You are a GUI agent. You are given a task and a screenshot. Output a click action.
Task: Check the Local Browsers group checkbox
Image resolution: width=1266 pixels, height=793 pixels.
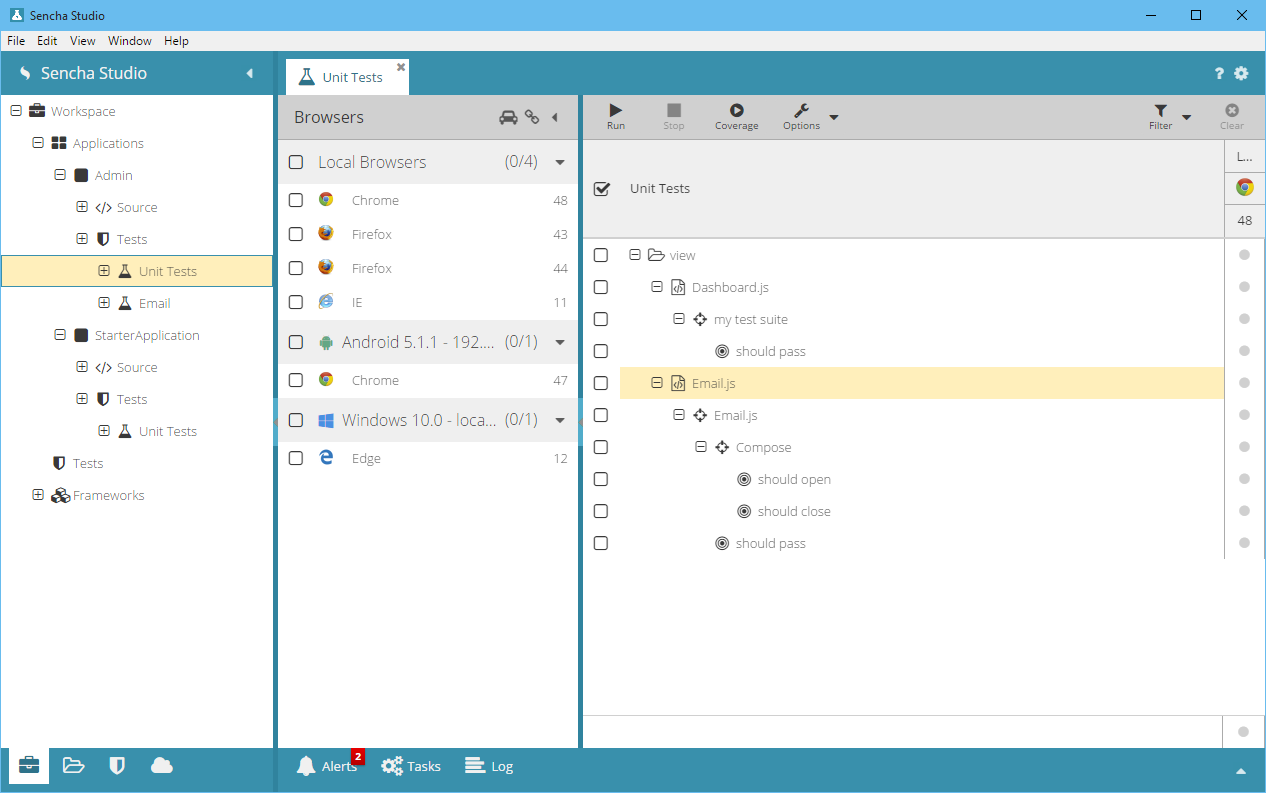pos(296,162)
